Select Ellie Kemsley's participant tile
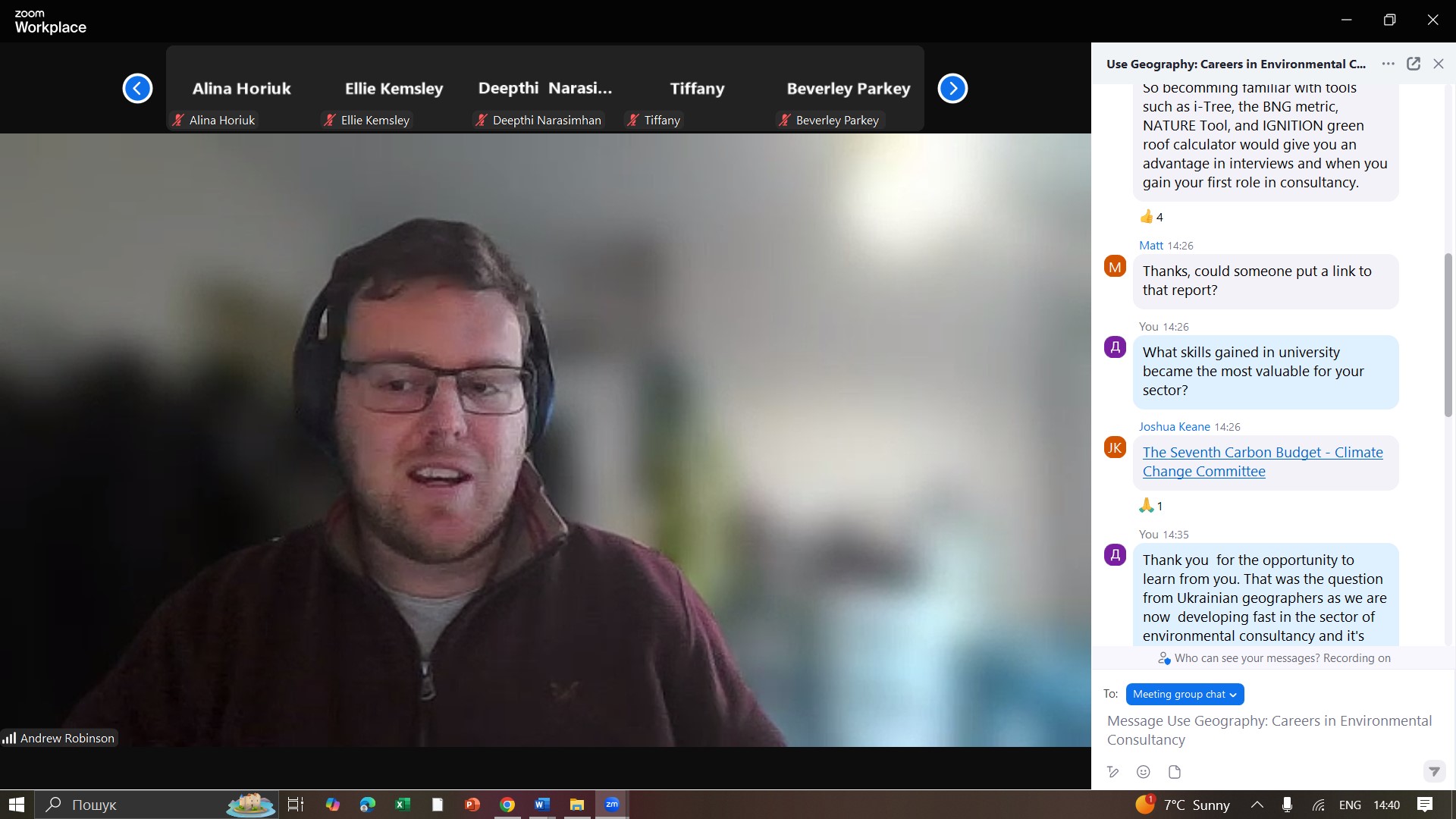Screen dimensions: 1456x819 point(394,89)
